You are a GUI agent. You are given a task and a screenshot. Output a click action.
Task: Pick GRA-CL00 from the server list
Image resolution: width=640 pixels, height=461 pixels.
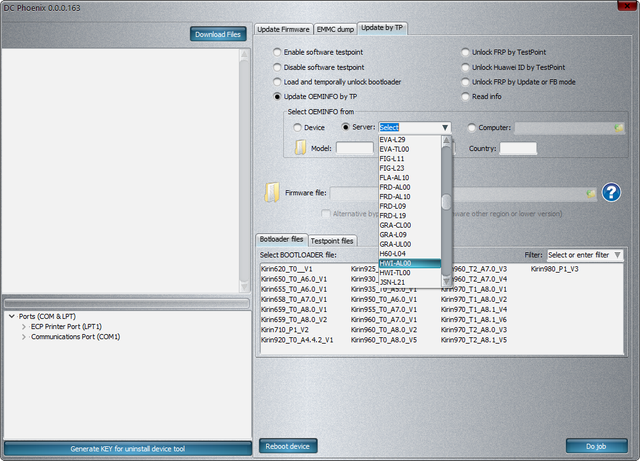pyautogui.click(x=410, y=225)
